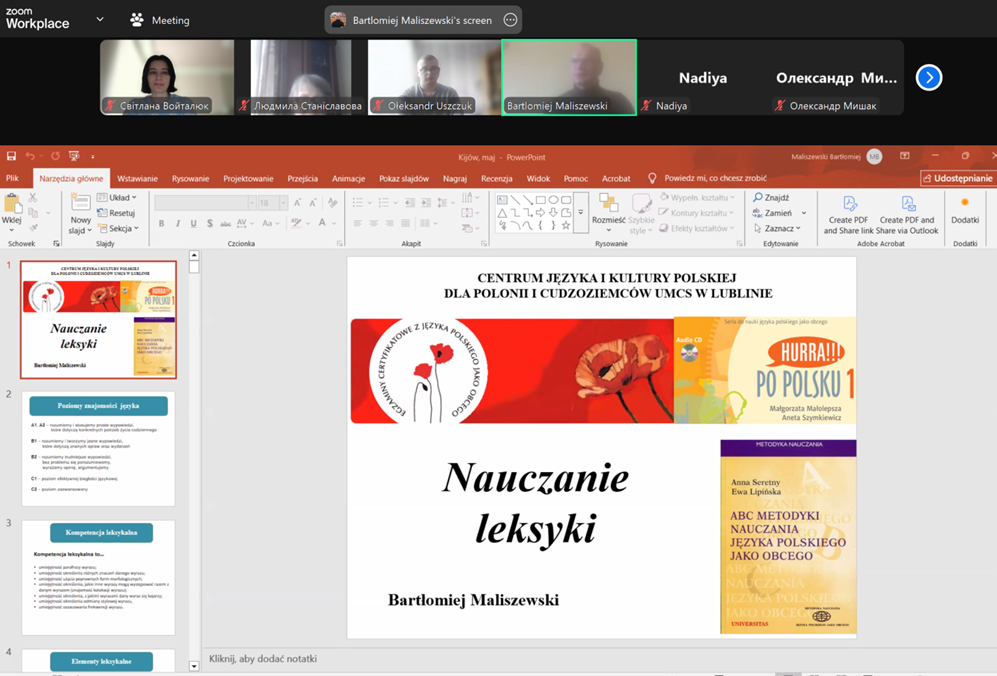Image resolution: width=997 pixels, height=676 pixels.
Task: Click Efekty kształtów effects button
Action: [697, 228]
